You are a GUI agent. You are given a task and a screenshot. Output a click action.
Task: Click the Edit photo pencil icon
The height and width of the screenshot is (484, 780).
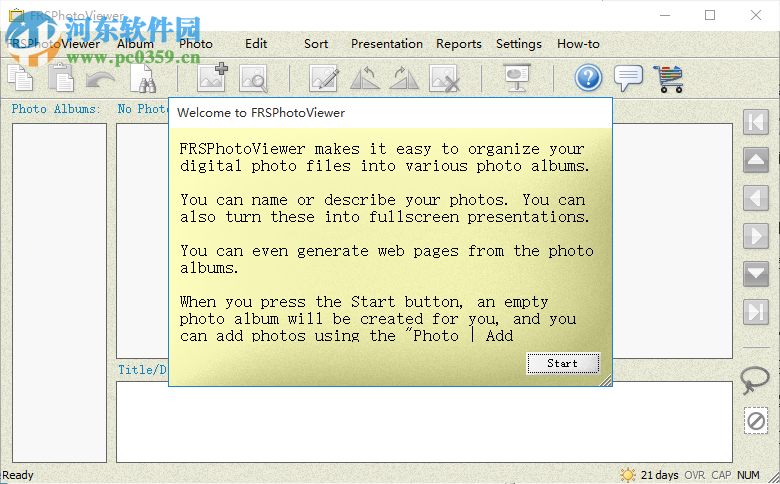click(x=324, y=79)
